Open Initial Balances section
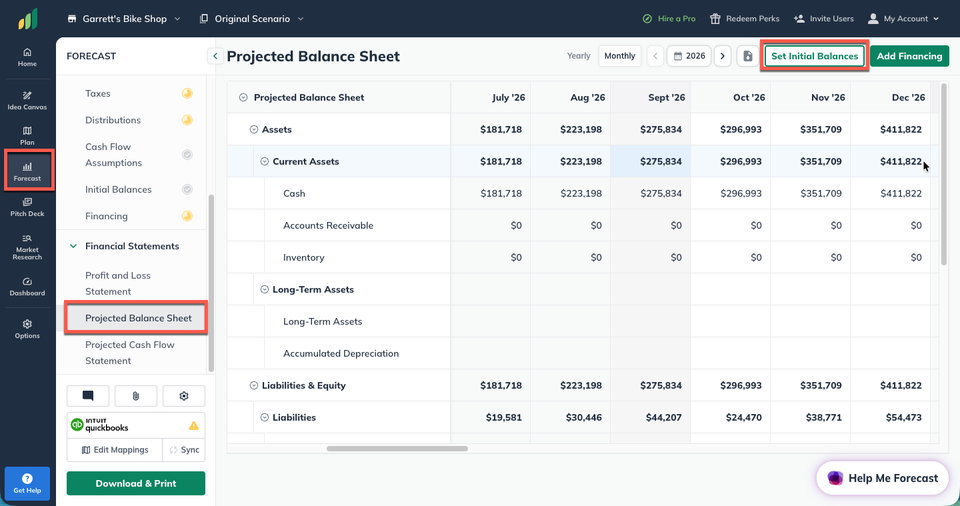 coord(118,189)
